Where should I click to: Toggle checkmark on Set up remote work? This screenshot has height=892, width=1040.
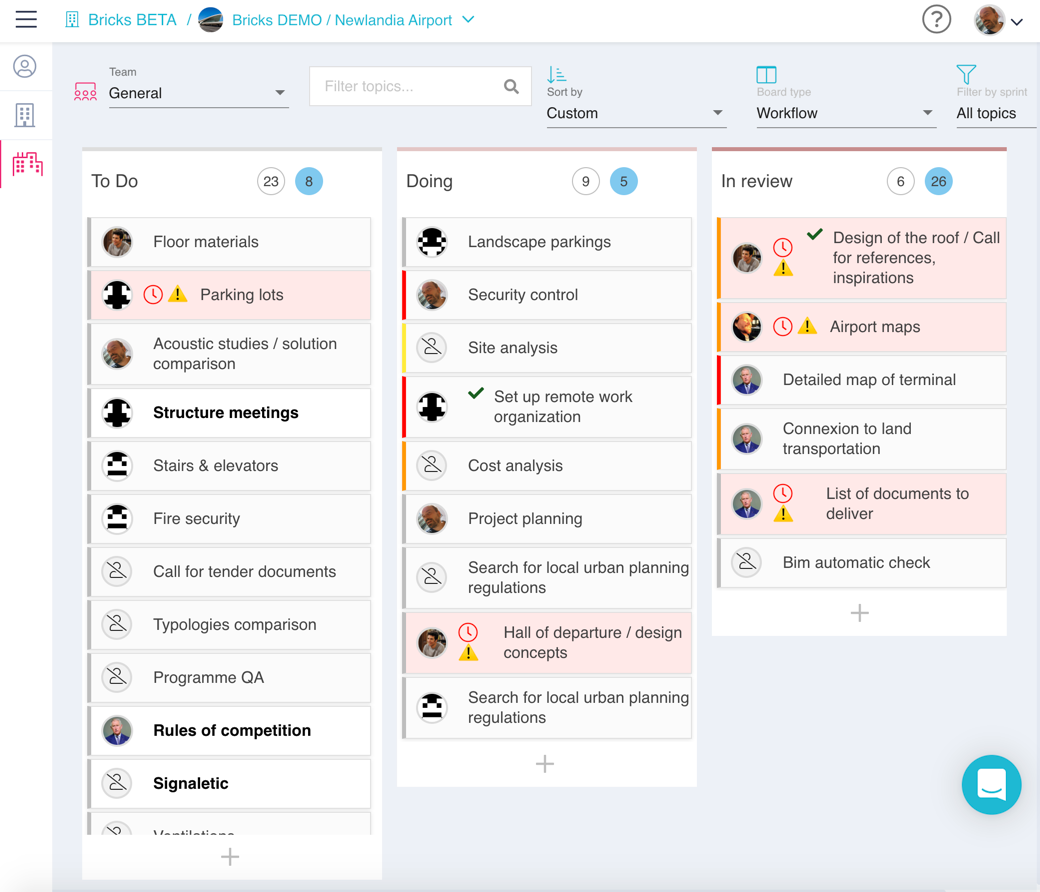476,394
